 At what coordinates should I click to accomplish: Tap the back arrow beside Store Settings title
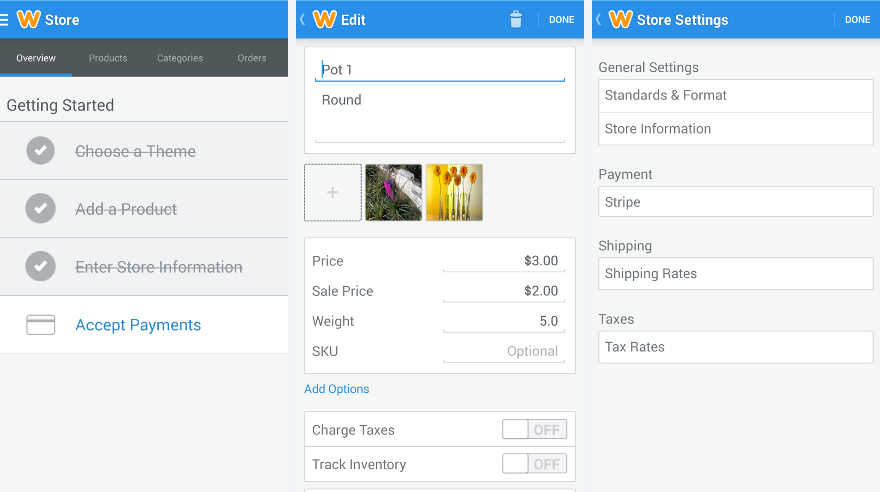click(598, 19)
